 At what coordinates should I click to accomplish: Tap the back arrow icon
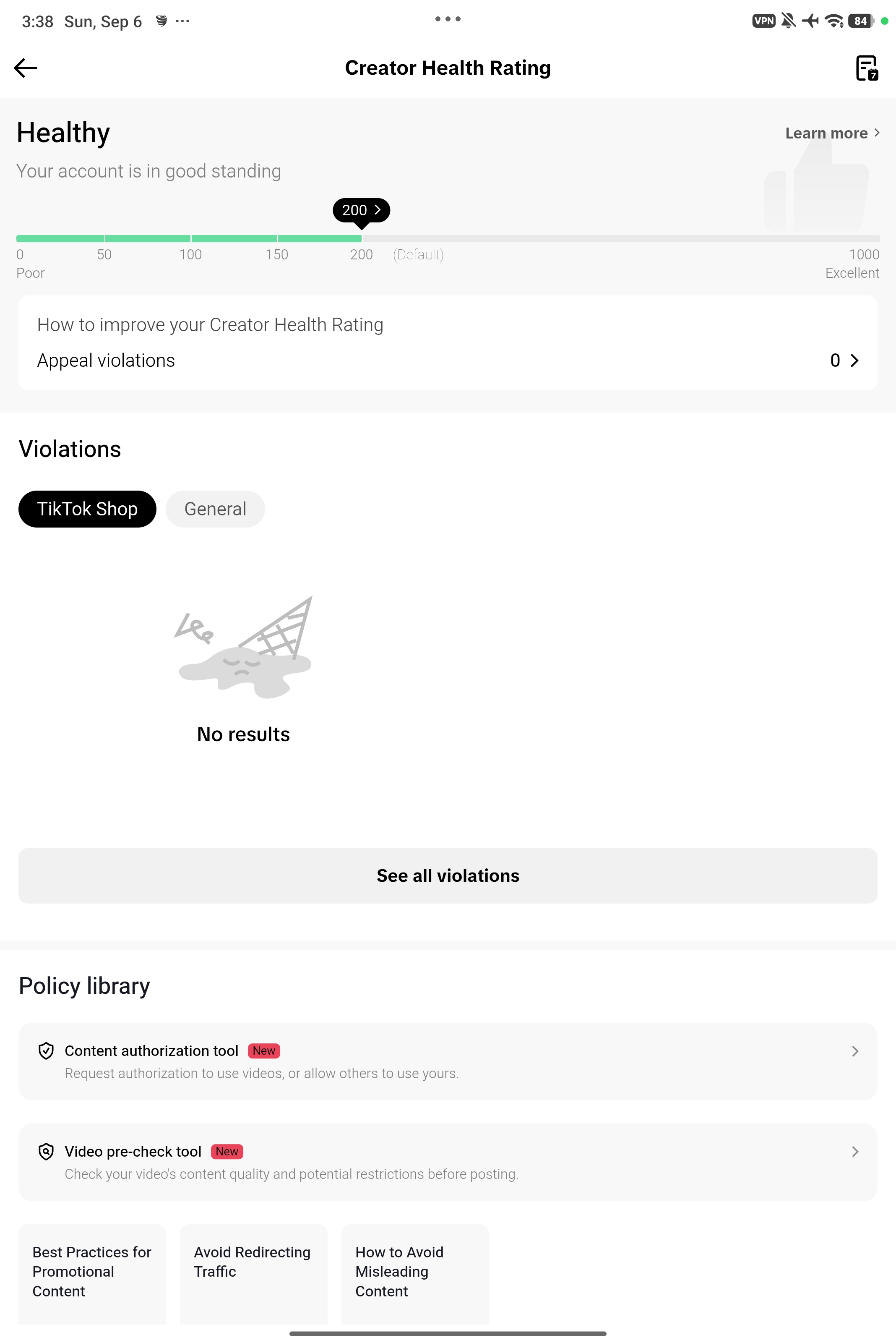pyautogui.click(x=26, y=68)
